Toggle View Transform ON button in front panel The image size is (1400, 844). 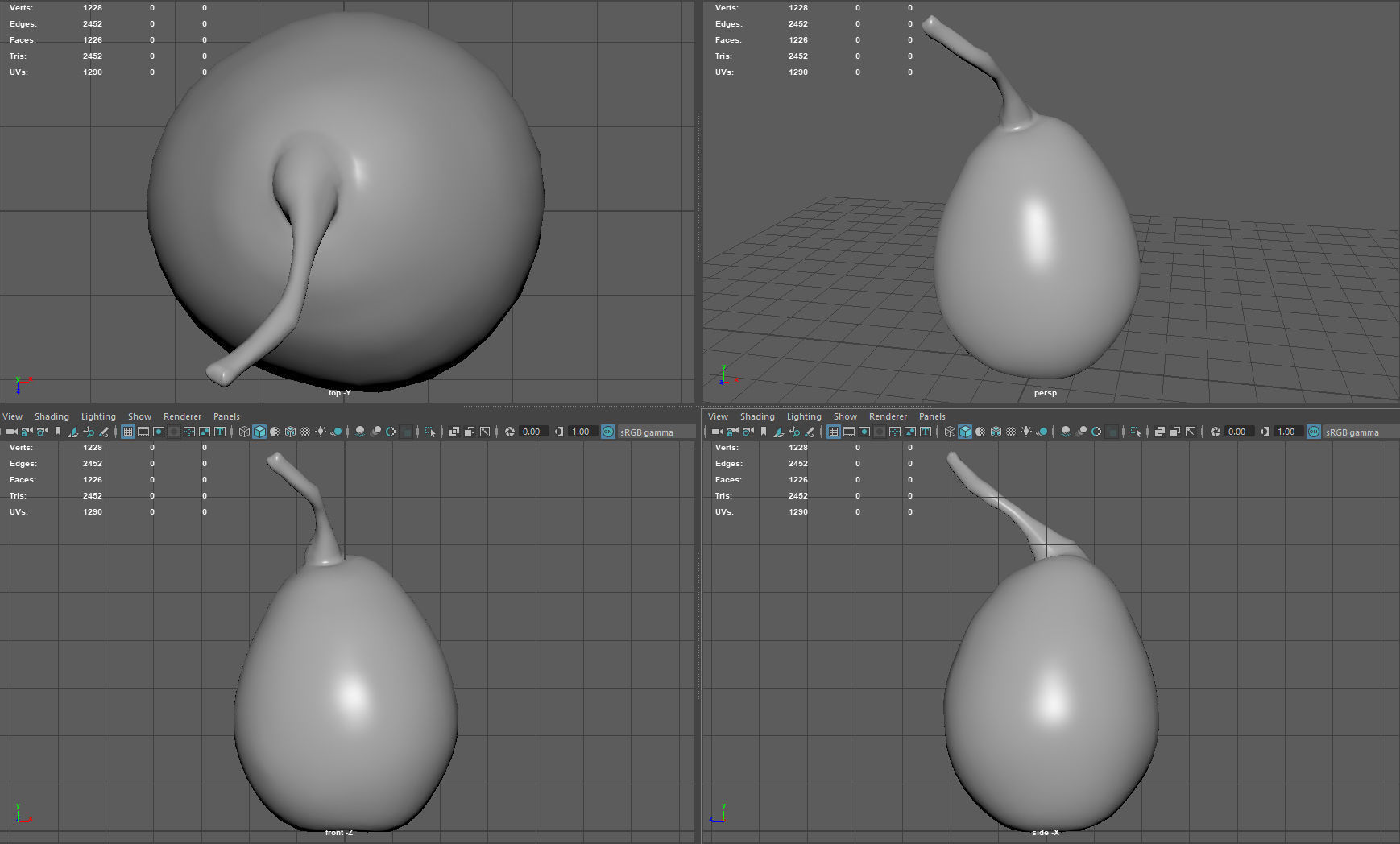point(608,432)
